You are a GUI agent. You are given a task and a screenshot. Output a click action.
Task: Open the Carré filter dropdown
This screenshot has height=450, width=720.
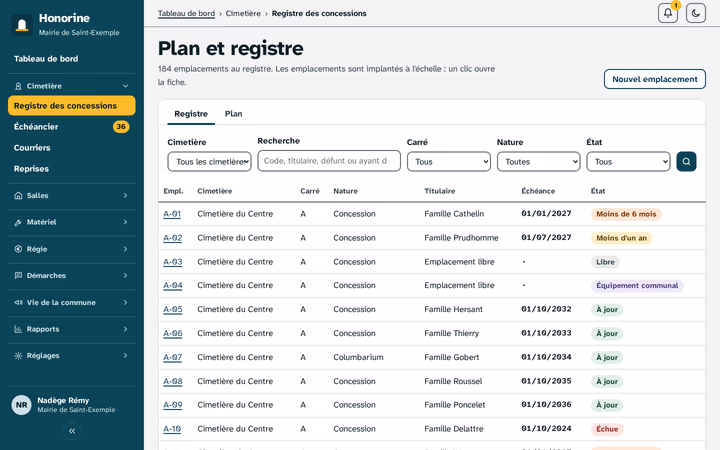click(x=449, y=162)
